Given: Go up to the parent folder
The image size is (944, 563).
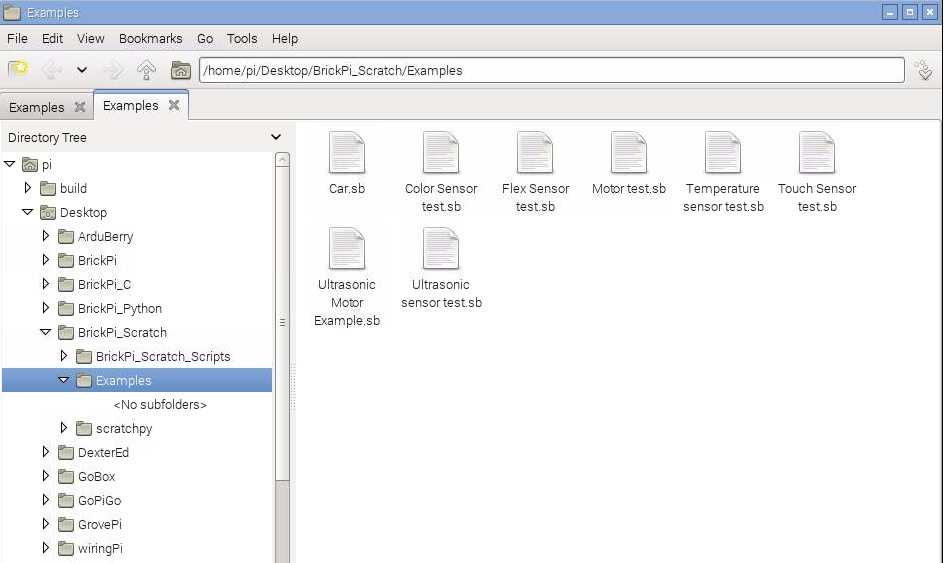Looking at the screenshot, I should click(x=146, y=70).
